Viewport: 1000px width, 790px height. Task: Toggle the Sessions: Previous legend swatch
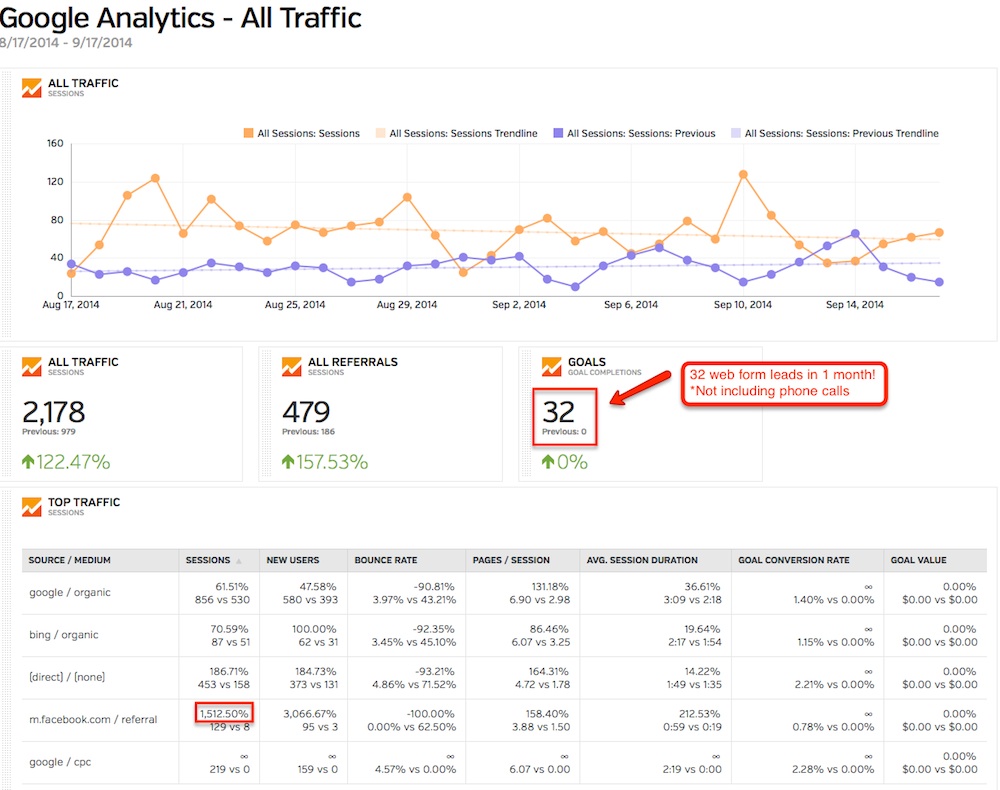(x=558, y=133)
